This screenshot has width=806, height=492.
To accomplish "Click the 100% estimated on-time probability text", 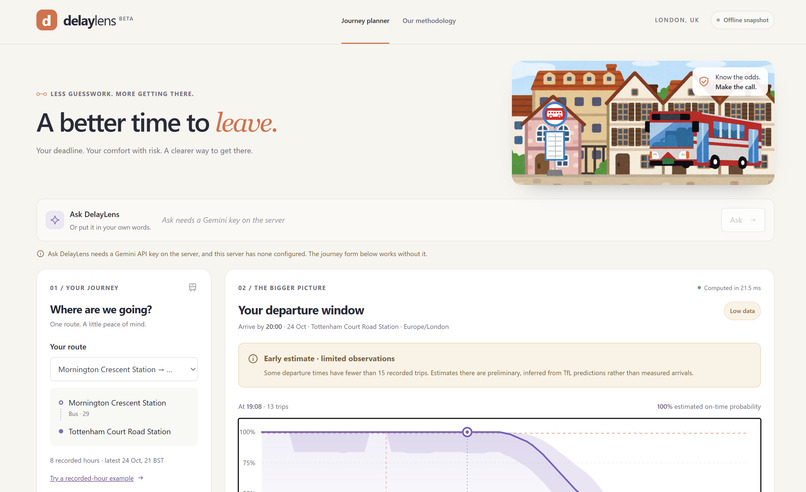I will tap(709, 407).
